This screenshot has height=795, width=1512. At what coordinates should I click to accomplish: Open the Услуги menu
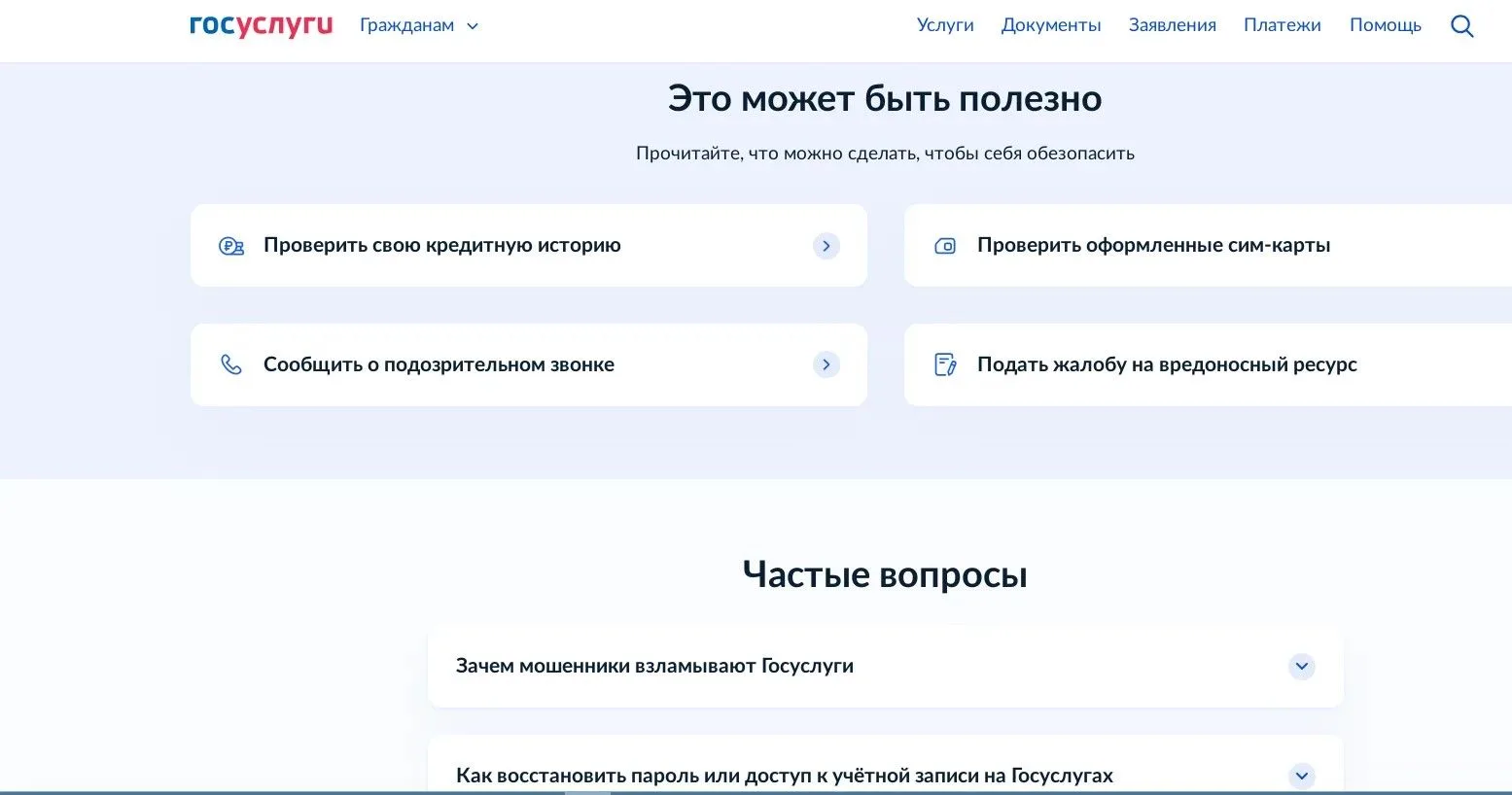(x=945, y=25)
